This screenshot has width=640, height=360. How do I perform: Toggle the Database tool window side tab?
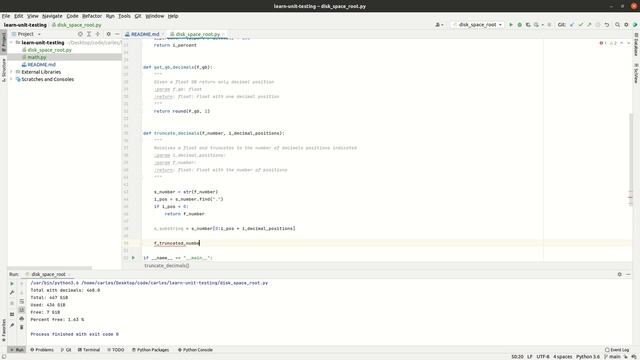click(636, 44)
